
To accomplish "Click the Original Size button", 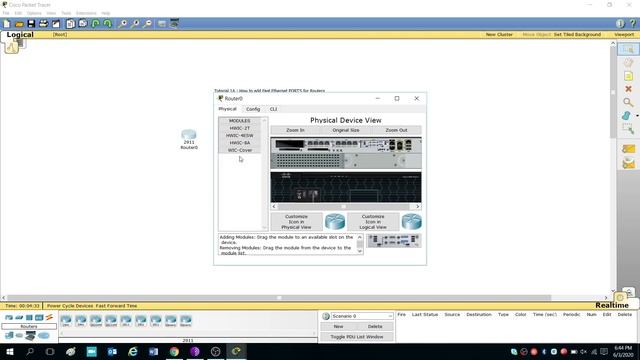I will point(346,130).
